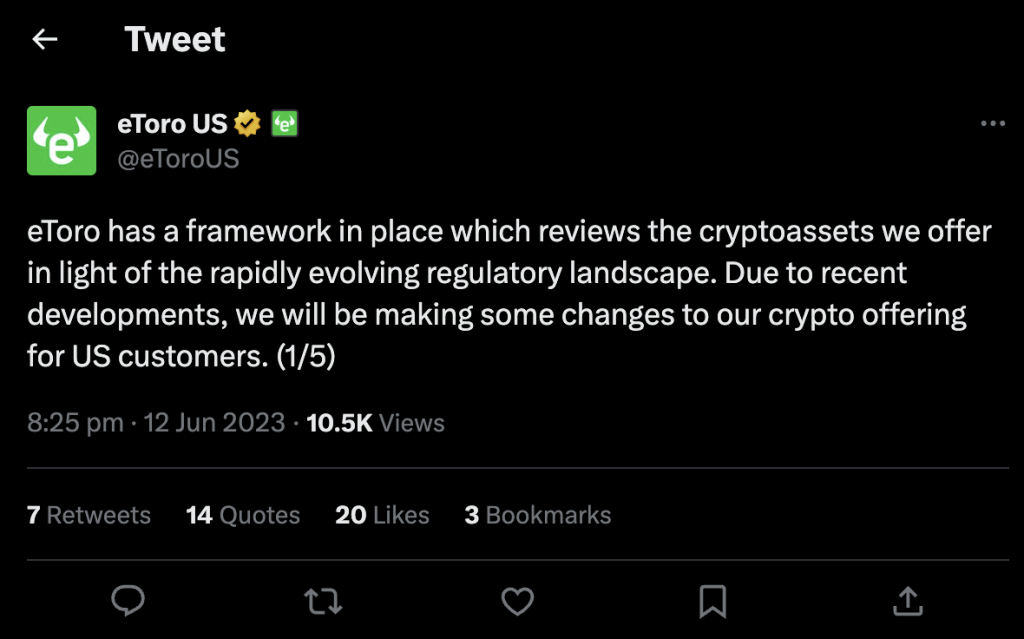
Task: Open the three-dot more options menu
Action: coord(992,124)
